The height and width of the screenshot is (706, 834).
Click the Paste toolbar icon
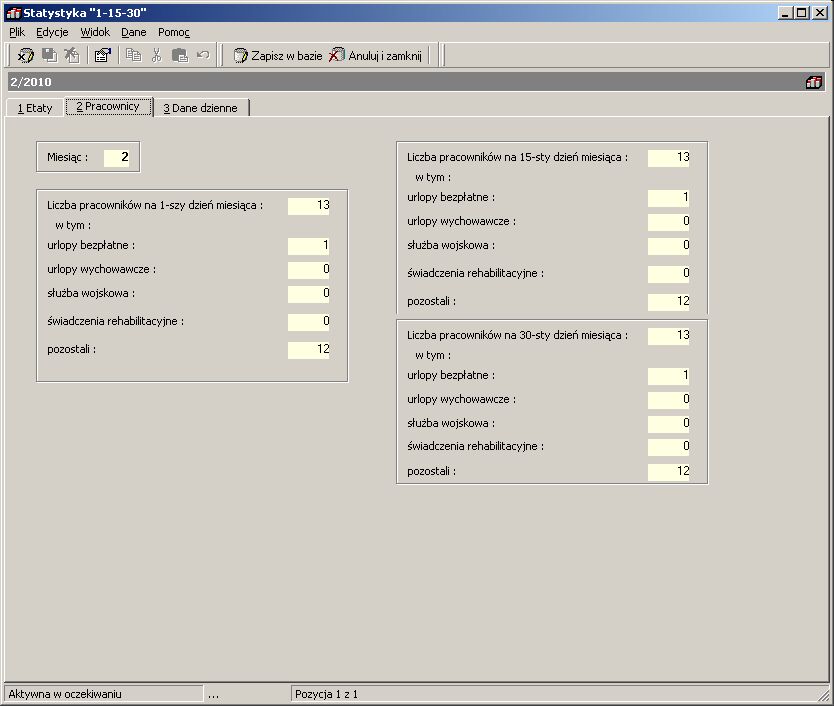click(x=180, y=55)
